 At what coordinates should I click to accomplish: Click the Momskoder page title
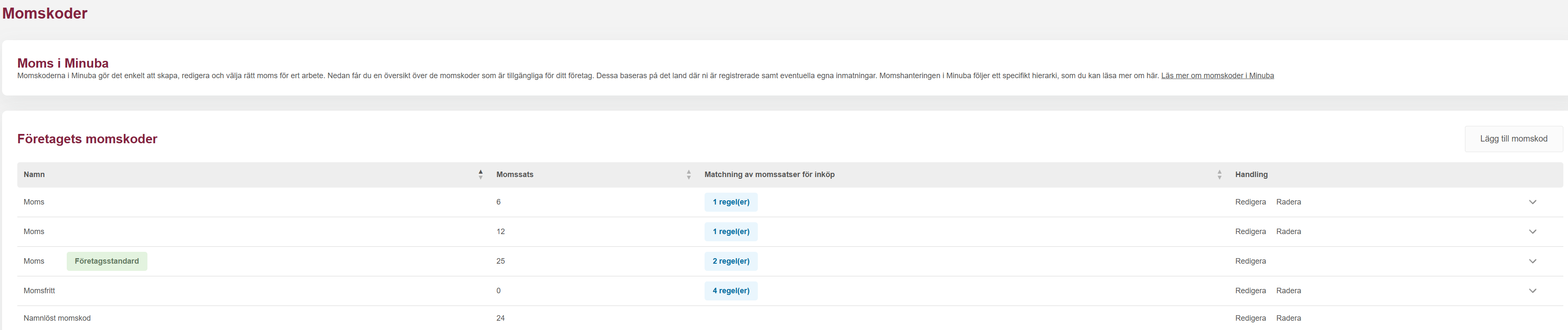pyautogui.click(x=45, y=14)
